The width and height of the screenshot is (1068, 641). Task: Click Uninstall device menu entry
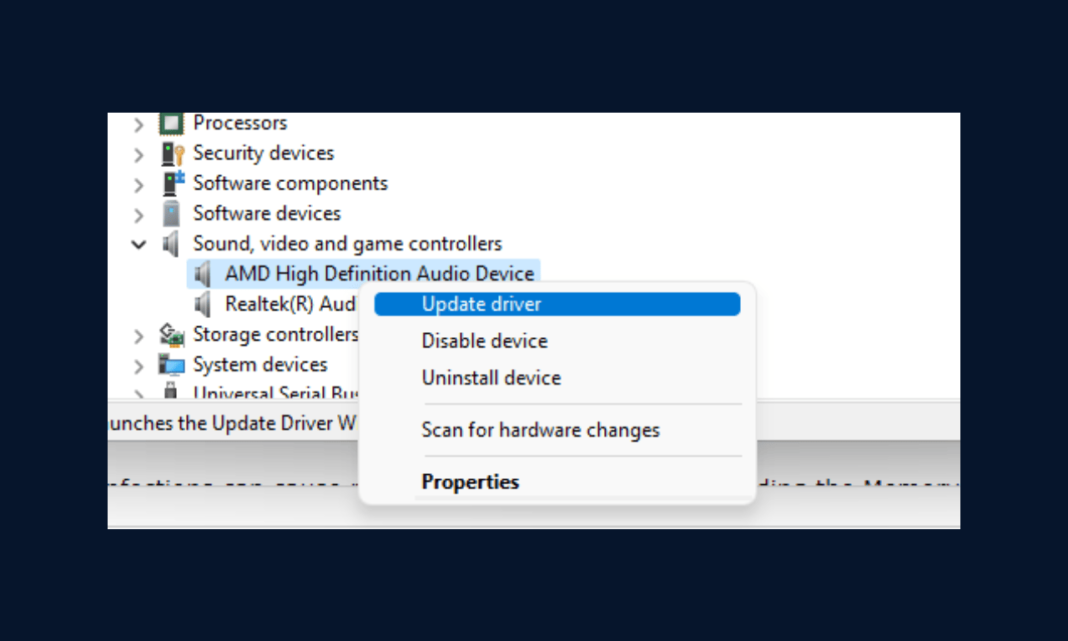pos(490,378)
